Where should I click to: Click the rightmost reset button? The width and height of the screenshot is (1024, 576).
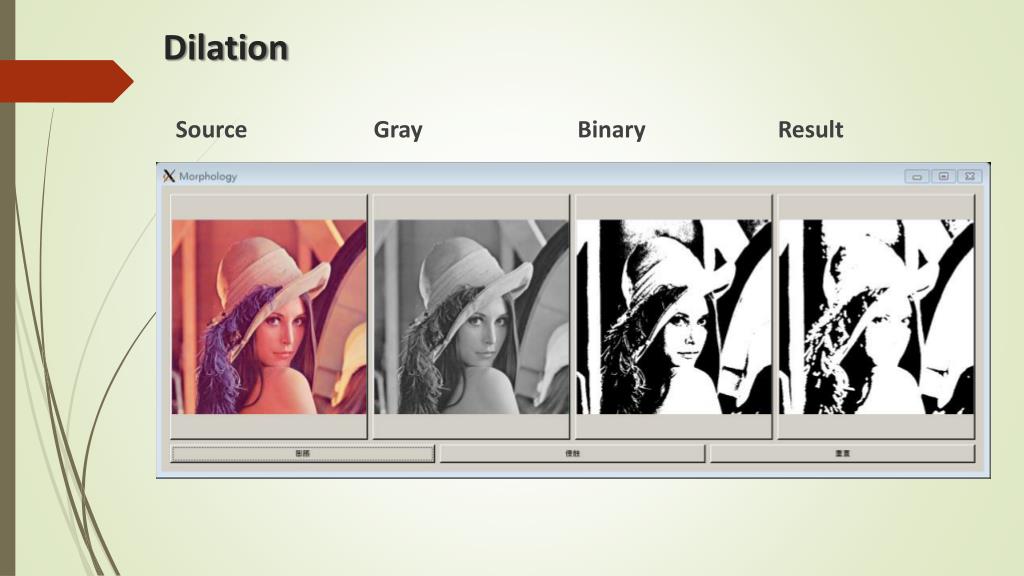(x=842, y=453)
